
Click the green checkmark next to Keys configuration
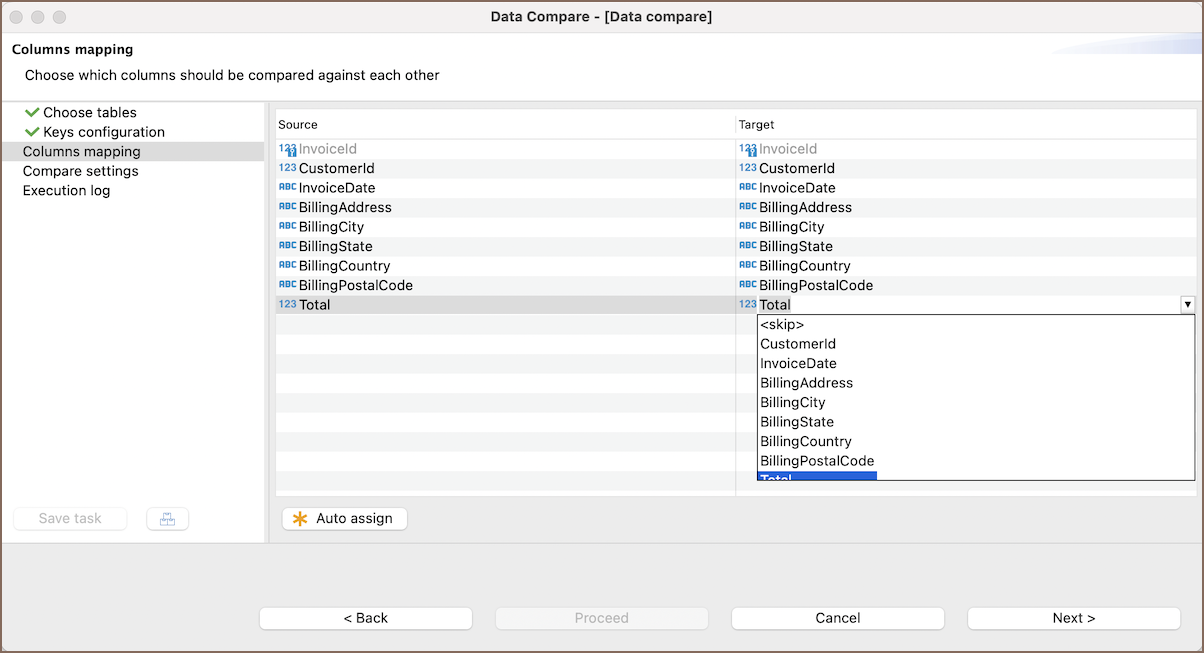32,132
